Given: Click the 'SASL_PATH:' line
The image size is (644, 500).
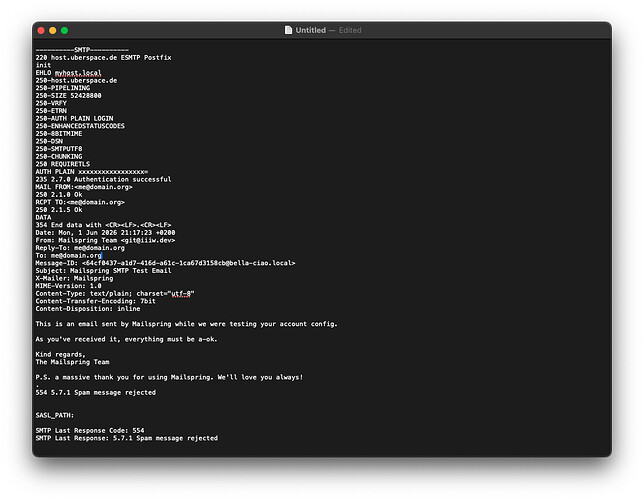Looking at the screenshot, I should [x=55, y=415].
